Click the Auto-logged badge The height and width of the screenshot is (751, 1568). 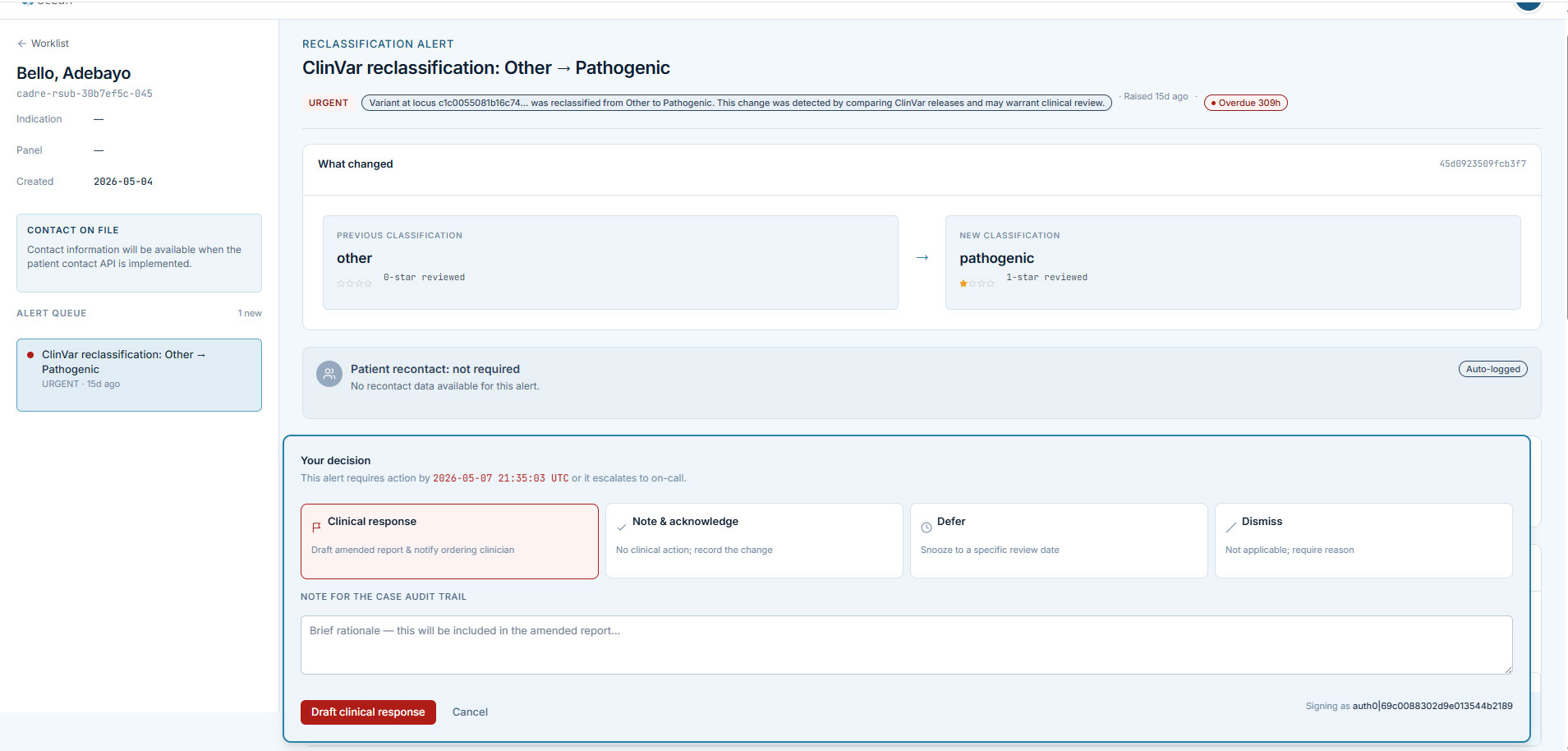point(1492,369)
